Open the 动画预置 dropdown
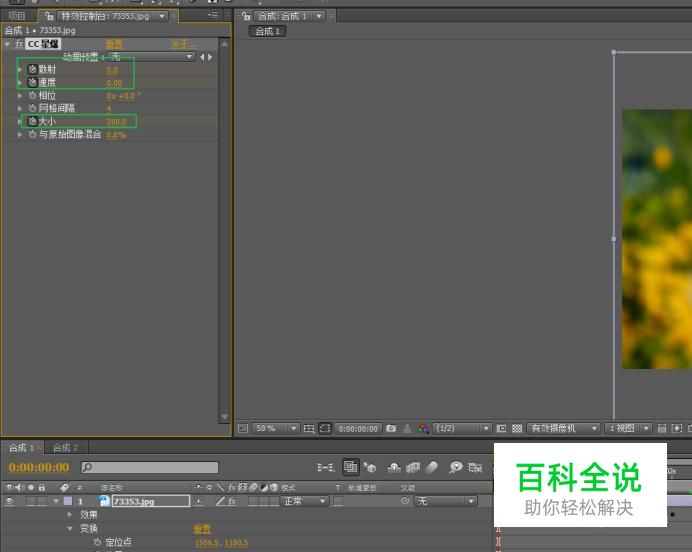Viewport: 692px width, 552px height. pyautogui.click(x=151, y=56)
